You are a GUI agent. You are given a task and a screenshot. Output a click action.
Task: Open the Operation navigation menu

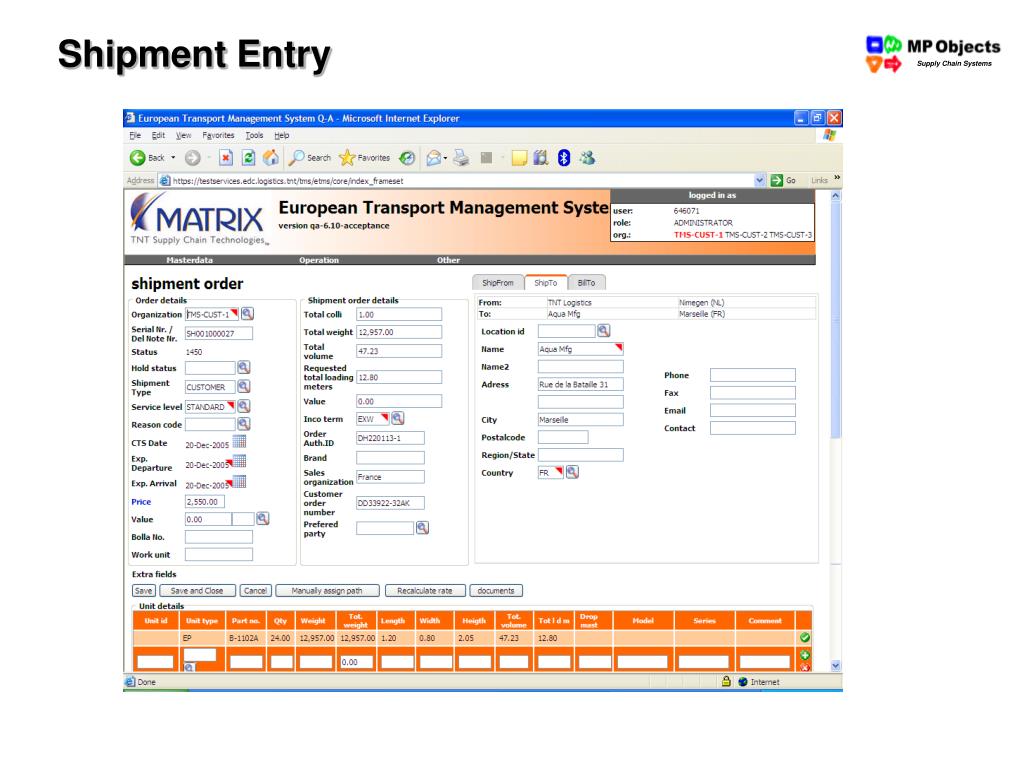(319, 260)
